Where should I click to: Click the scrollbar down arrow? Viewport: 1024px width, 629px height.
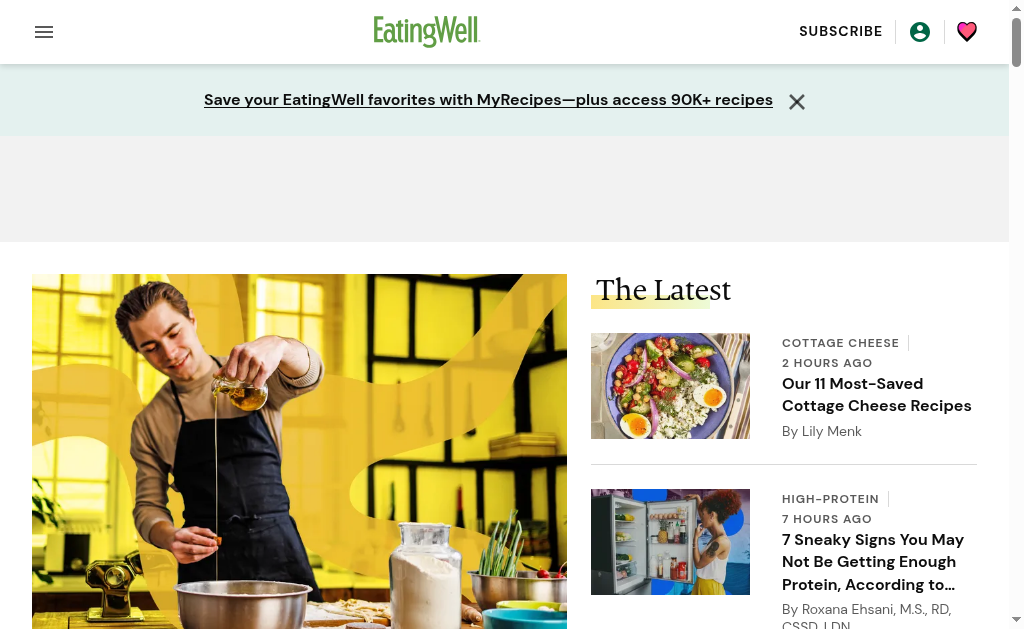click(1016, 619)
